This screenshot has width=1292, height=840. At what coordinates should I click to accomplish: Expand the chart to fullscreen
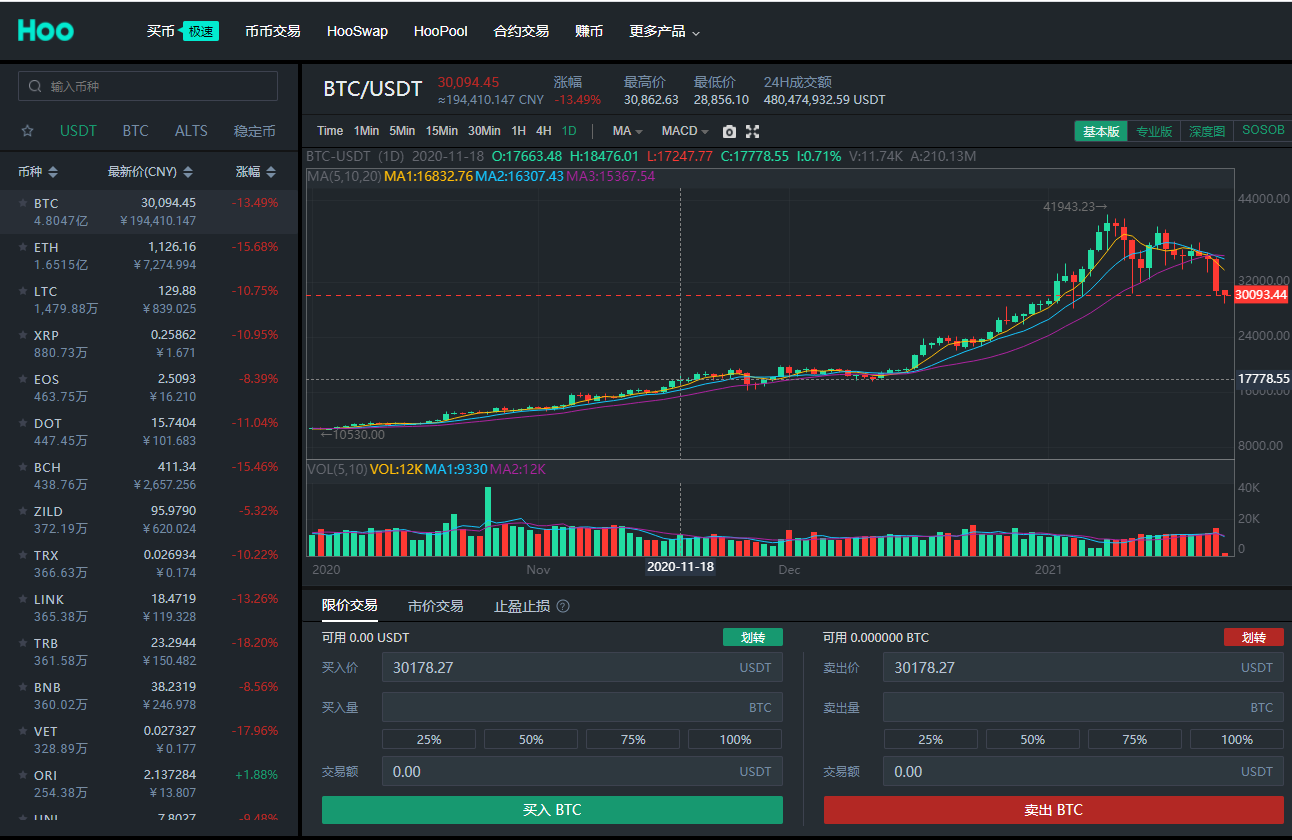(753, 132)
